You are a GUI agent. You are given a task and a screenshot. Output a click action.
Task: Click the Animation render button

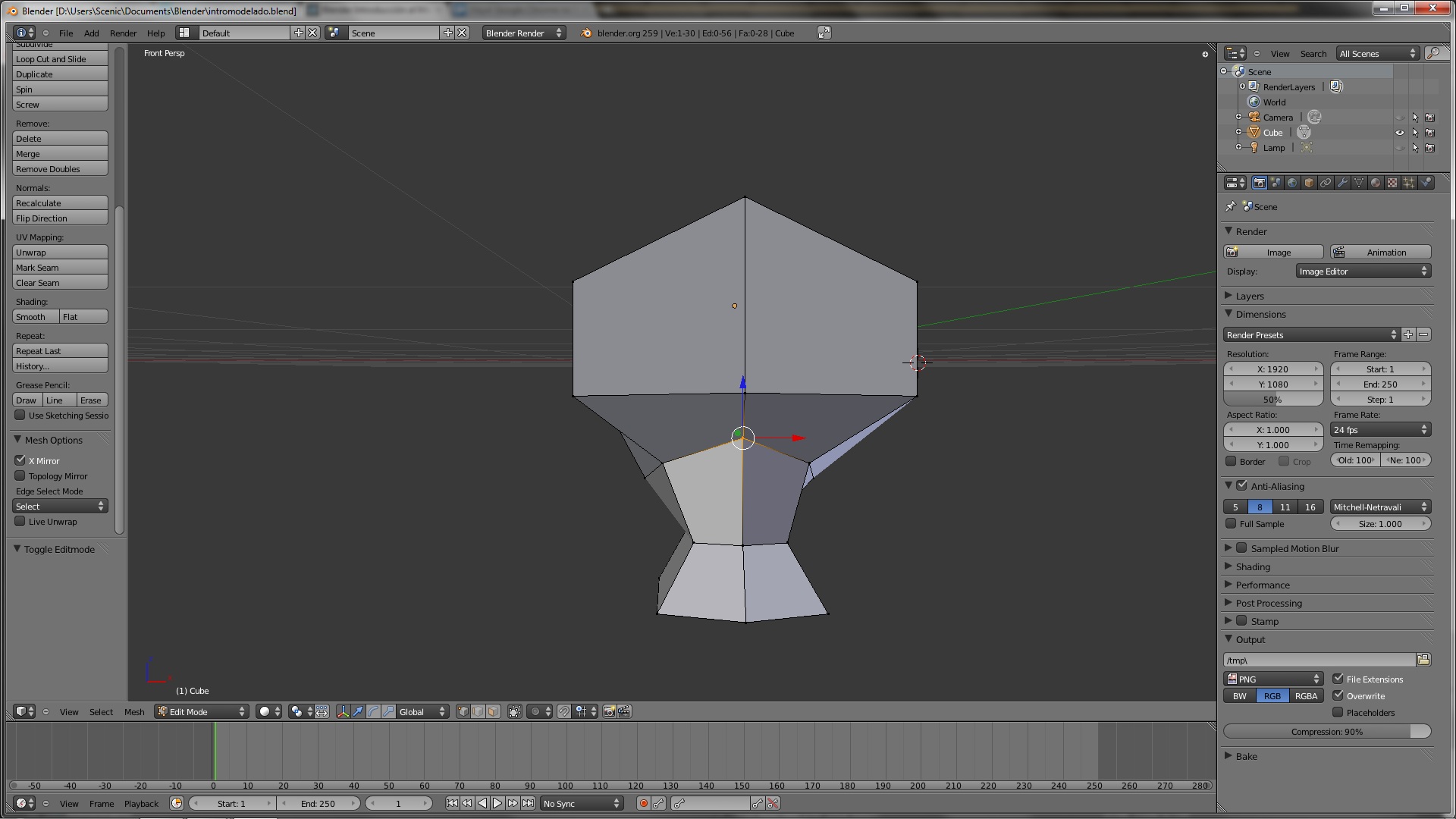tap(1380, 253)
